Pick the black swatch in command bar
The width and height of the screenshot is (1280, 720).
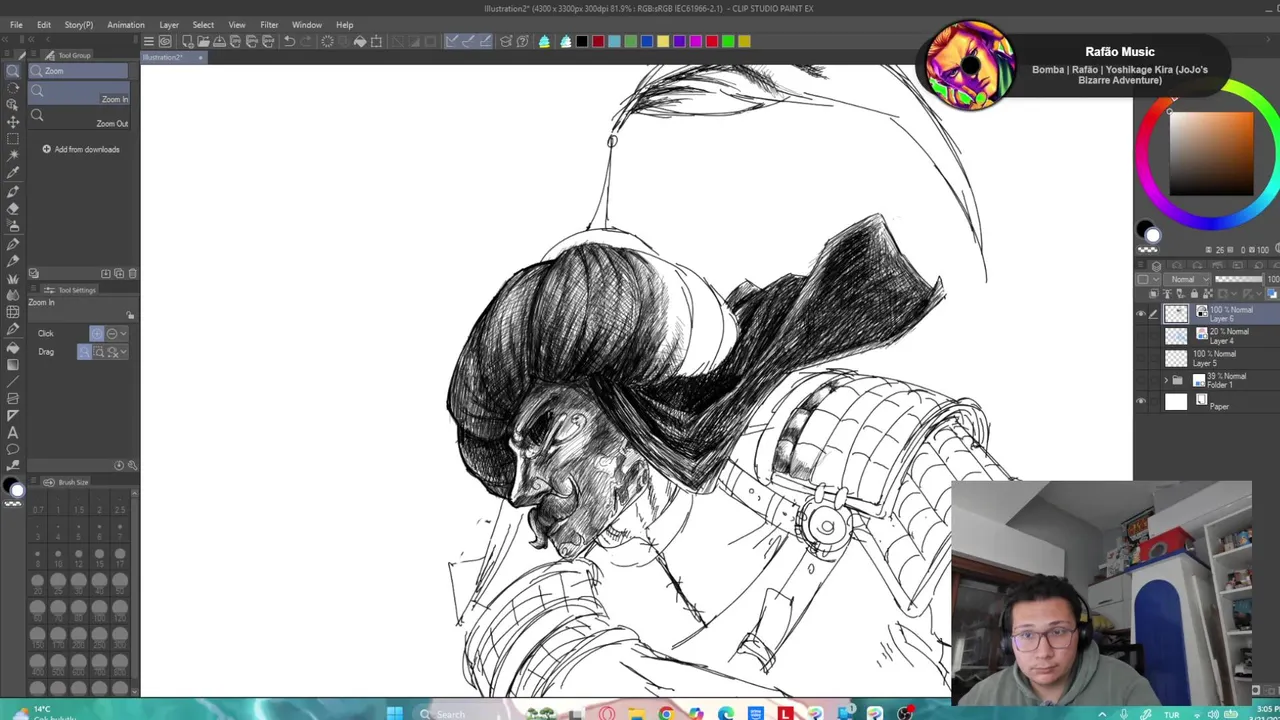582,41
